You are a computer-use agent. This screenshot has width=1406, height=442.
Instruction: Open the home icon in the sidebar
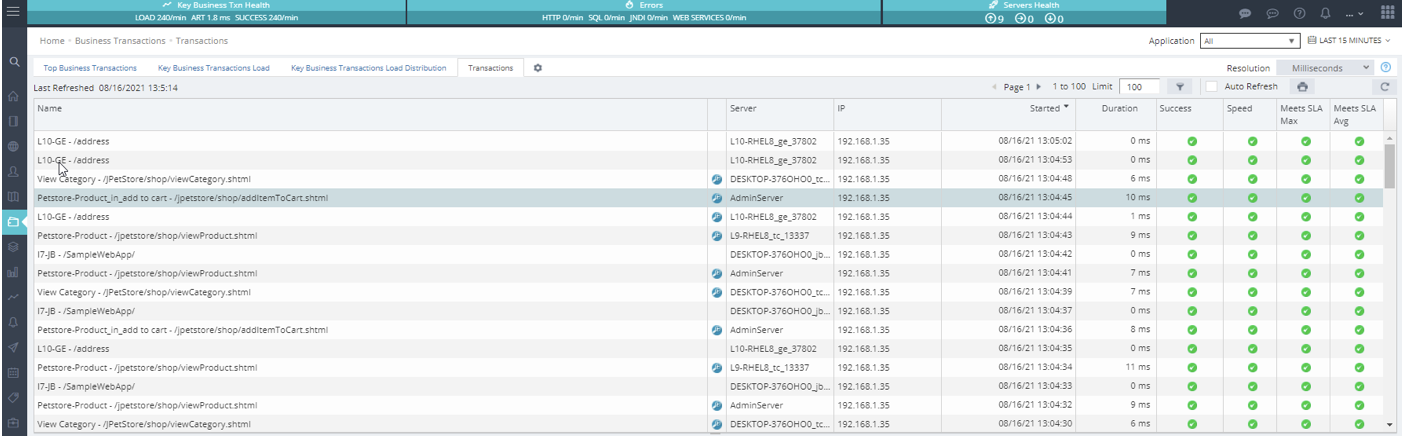click(14, 97)
